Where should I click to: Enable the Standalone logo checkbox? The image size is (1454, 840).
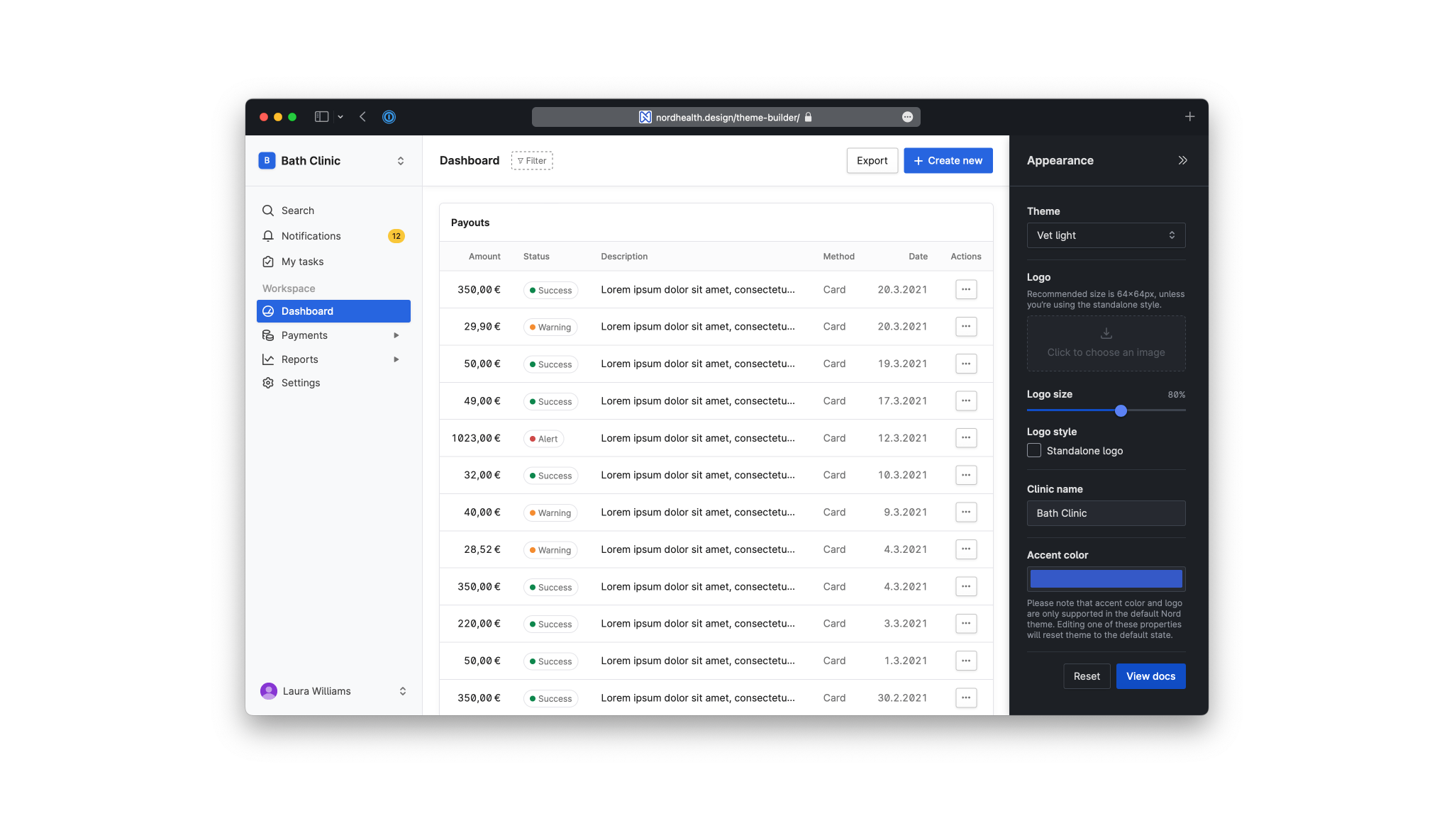tap(1034, 450)
